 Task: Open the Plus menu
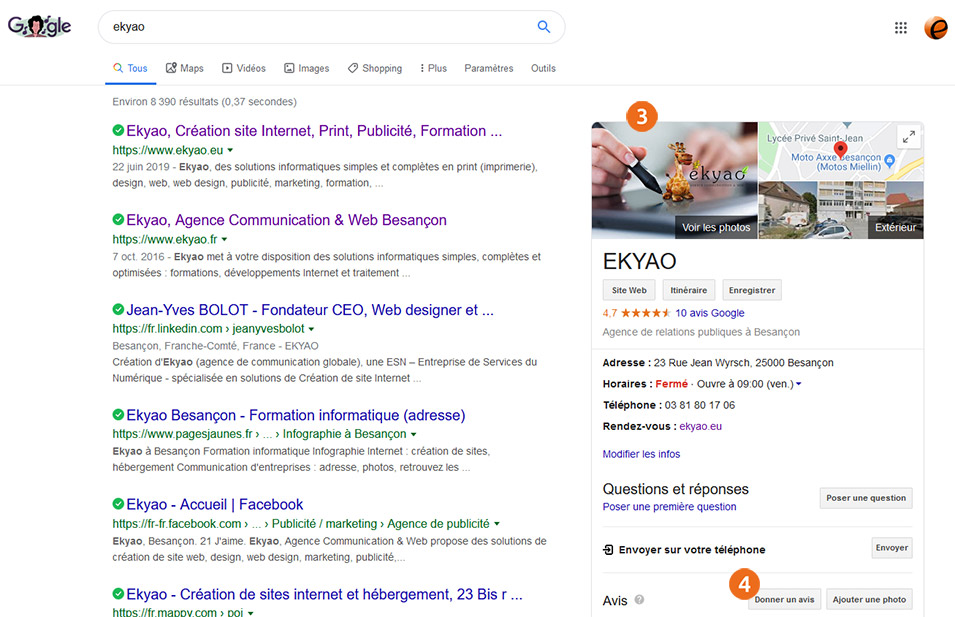click(x=434, y=68)
